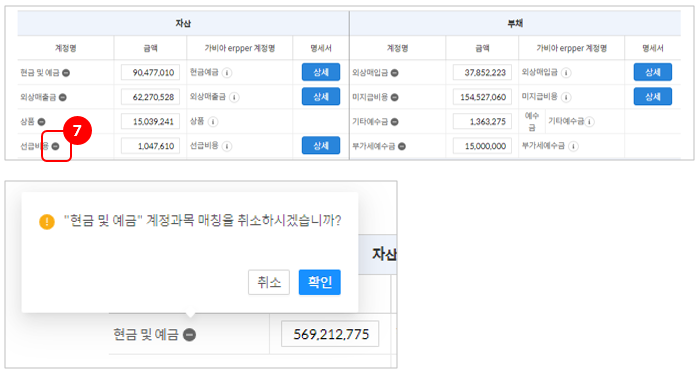Edit amount field 62,270,528
Viewport: 700px width, 374px height.
[150, 97]
